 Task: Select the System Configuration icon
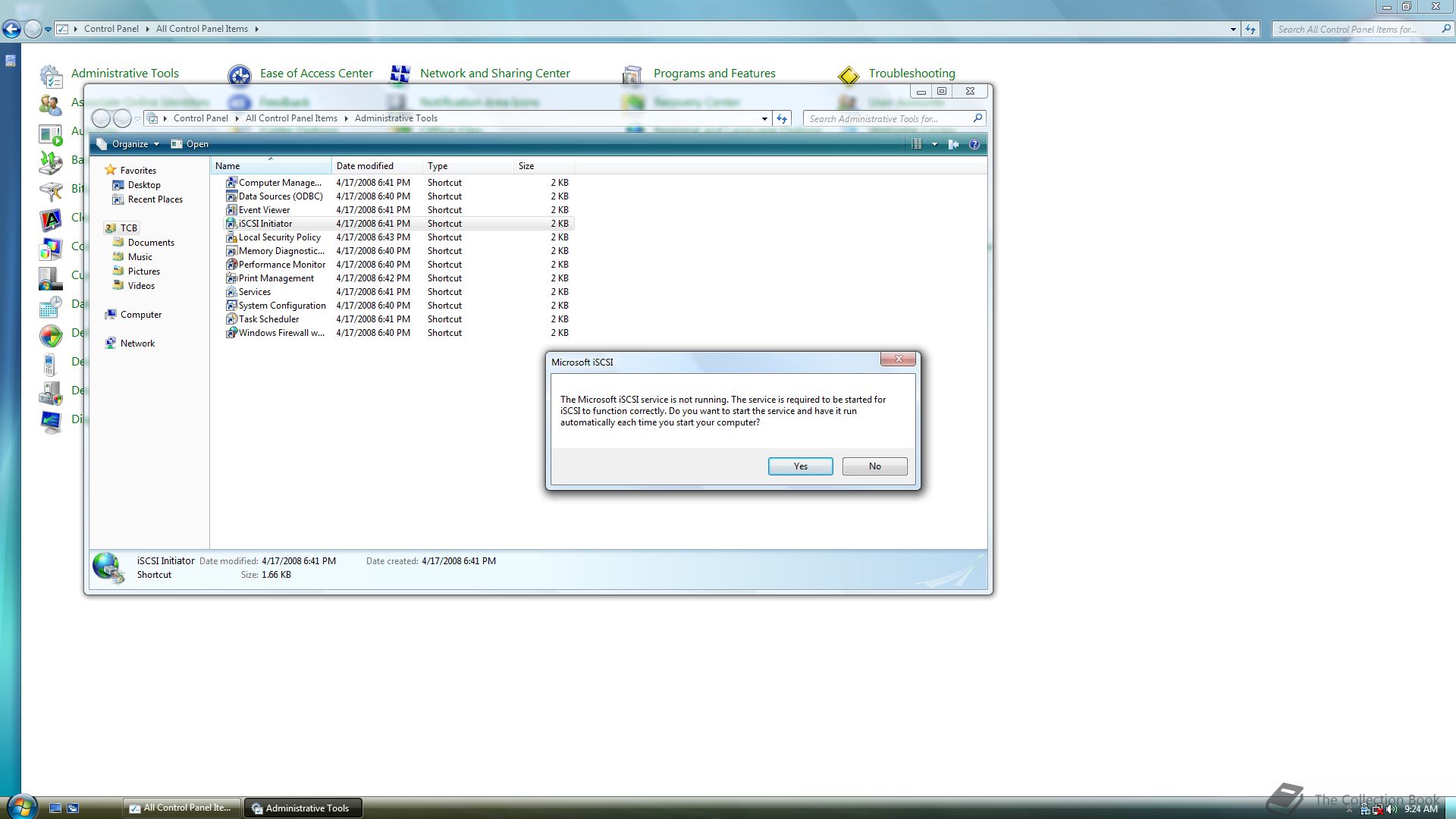pyautogui.click(x=231, y=306)
